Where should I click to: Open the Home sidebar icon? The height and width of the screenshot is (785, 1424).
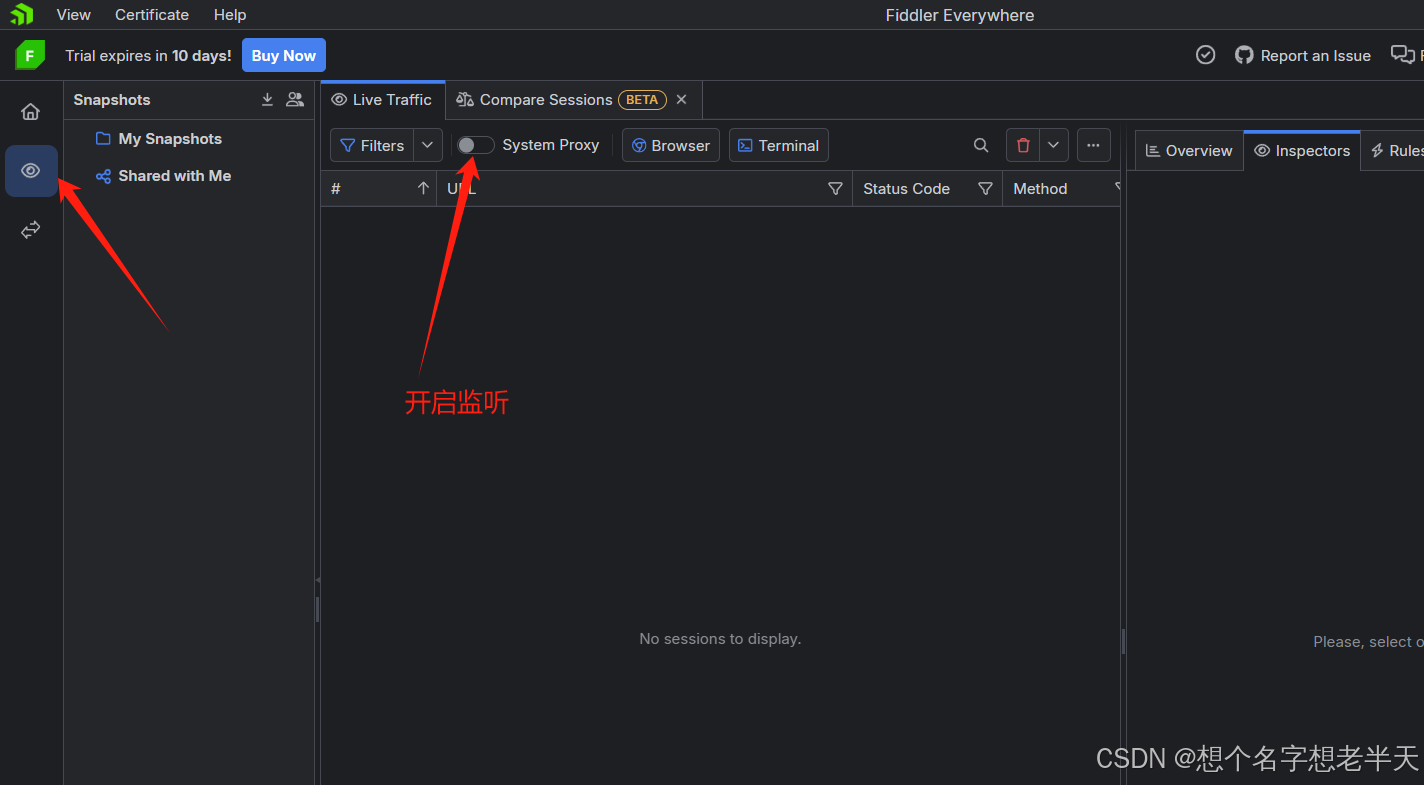31,111
